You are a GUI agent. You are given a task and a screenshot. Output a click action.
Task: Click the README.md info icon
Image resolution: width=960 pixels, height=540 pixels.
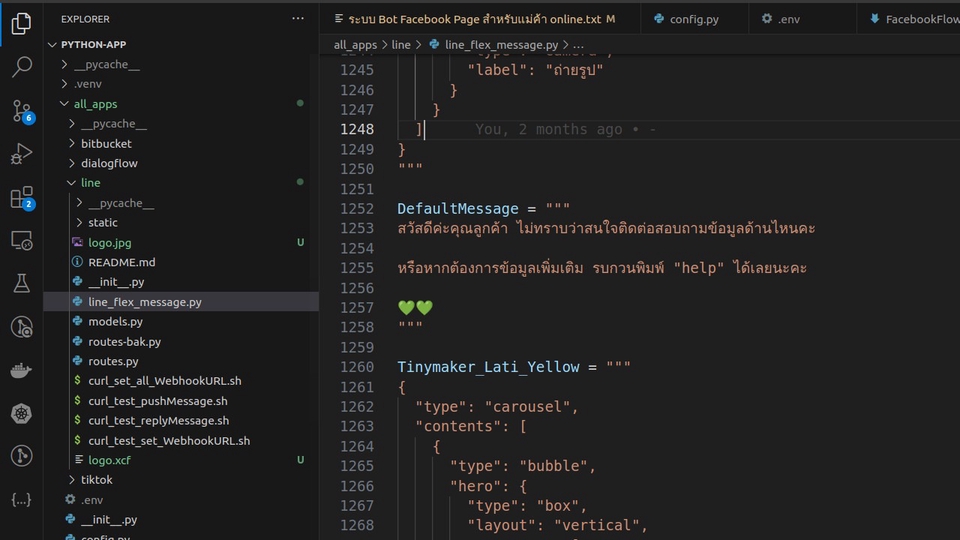(78, 262)
